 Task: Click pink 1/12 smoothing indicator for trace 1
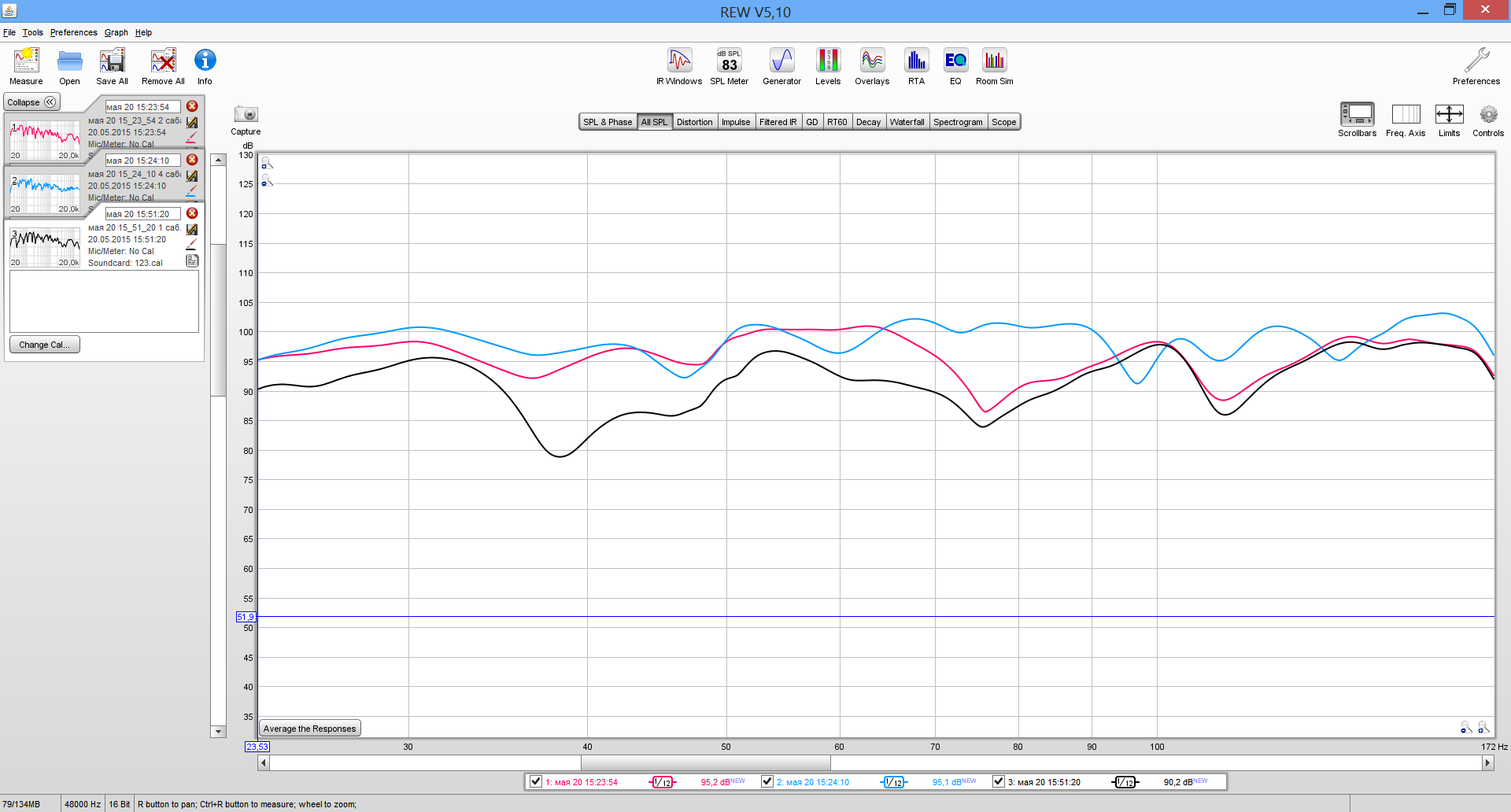click(663, 782)
